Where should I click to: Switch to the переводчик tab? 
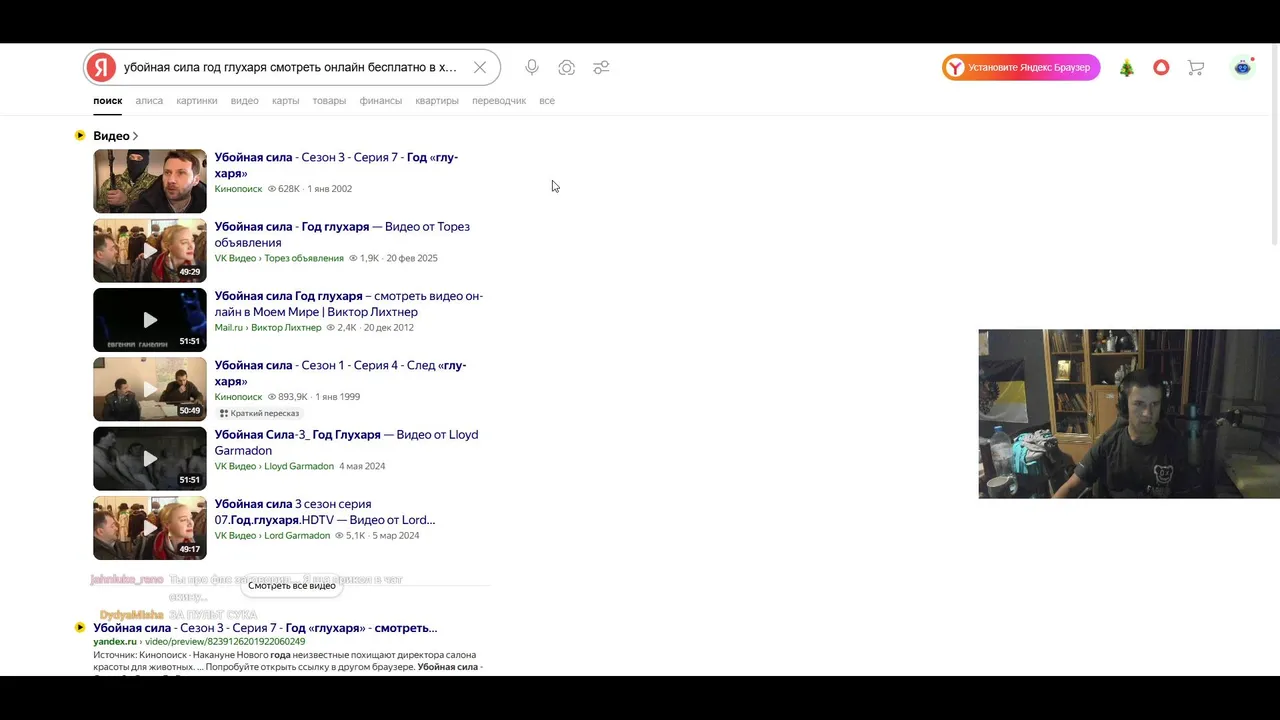coord(499,101)
